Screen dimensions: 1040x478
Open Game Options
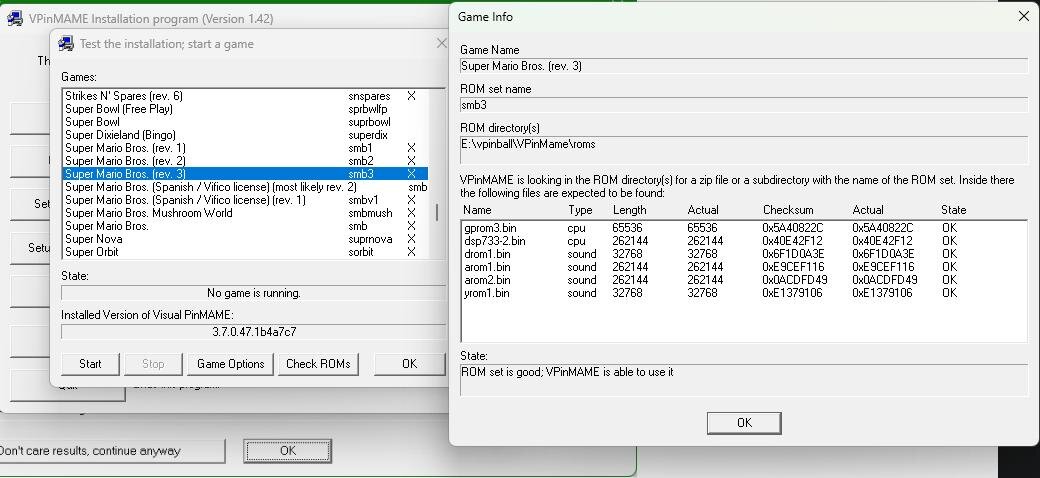click(231, 364)
